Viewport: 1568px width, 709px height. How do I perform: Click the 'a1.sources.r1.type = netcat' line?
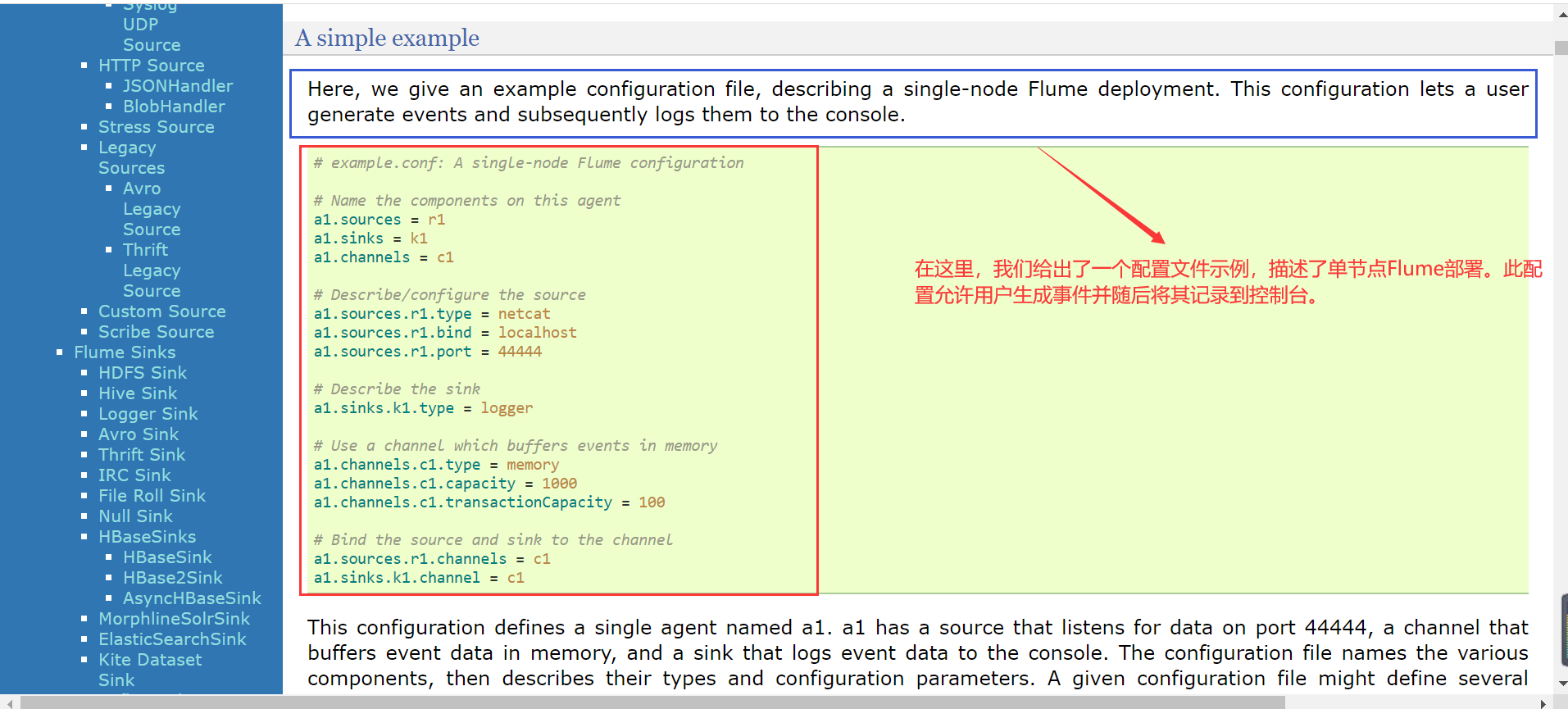click(x=432, y=314)
